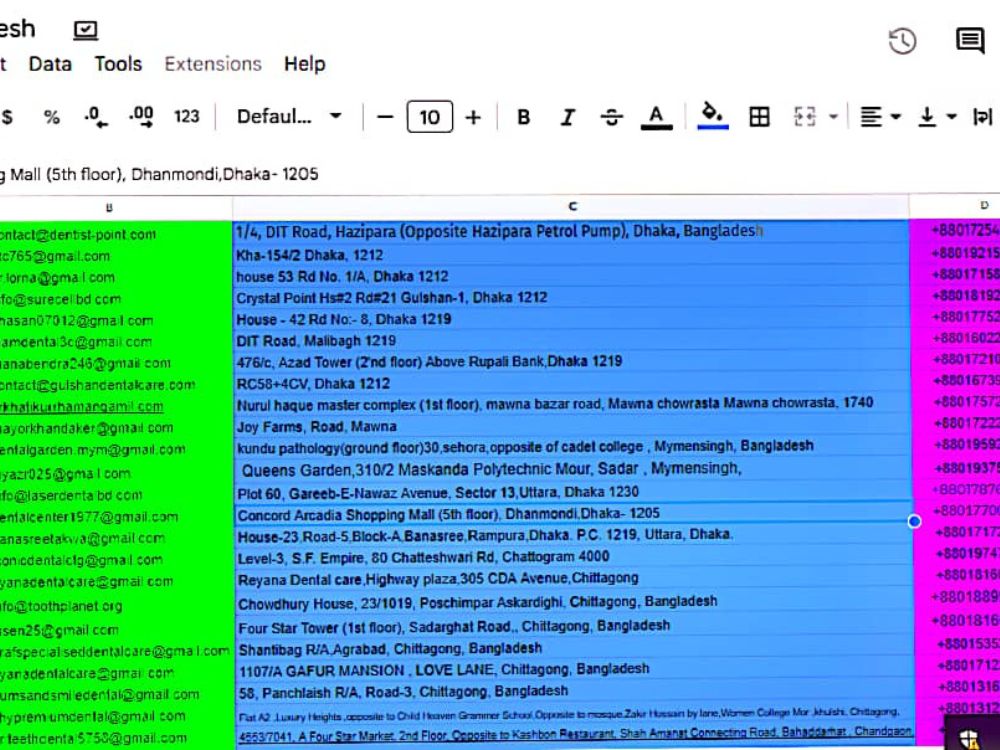Select cell 'kundu pathology(ground floor)'

point(571,446)
